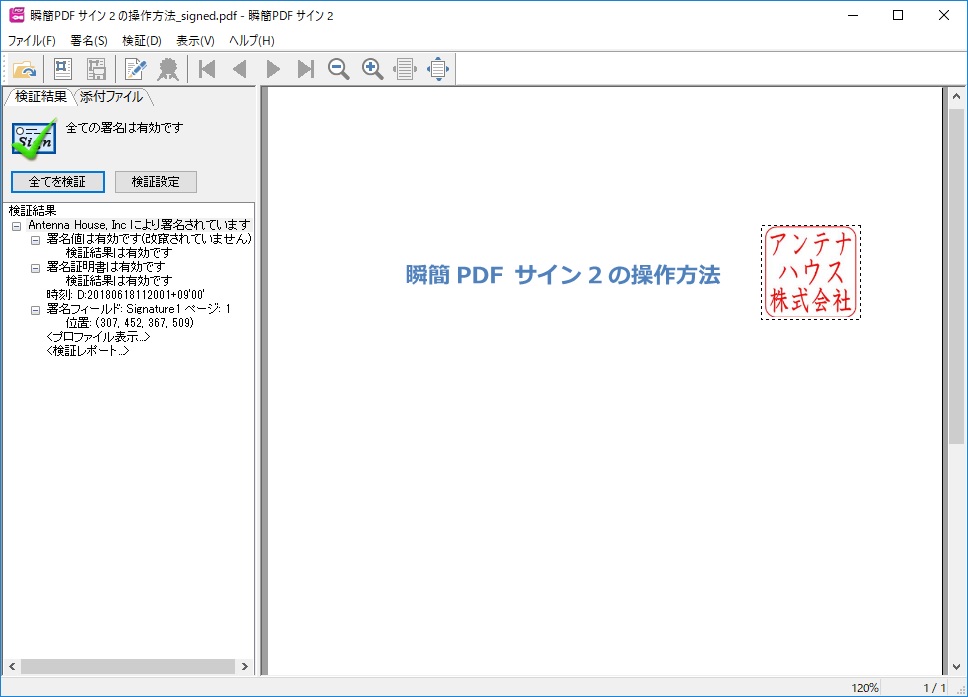Select the 時刻: D:20180618112001+09'00' row

coord(125,295)
